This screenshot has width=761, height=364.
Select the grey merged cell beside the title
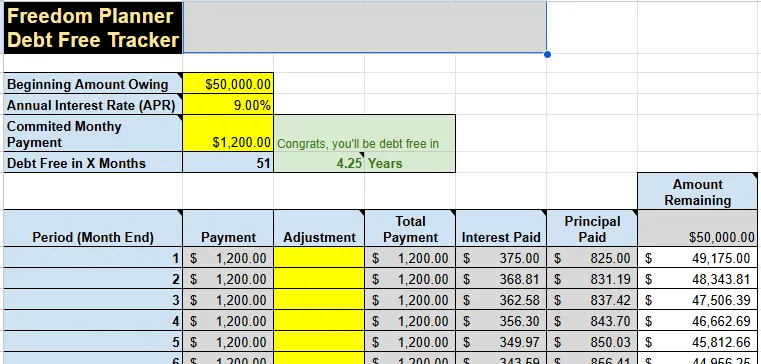pos(365,27)
